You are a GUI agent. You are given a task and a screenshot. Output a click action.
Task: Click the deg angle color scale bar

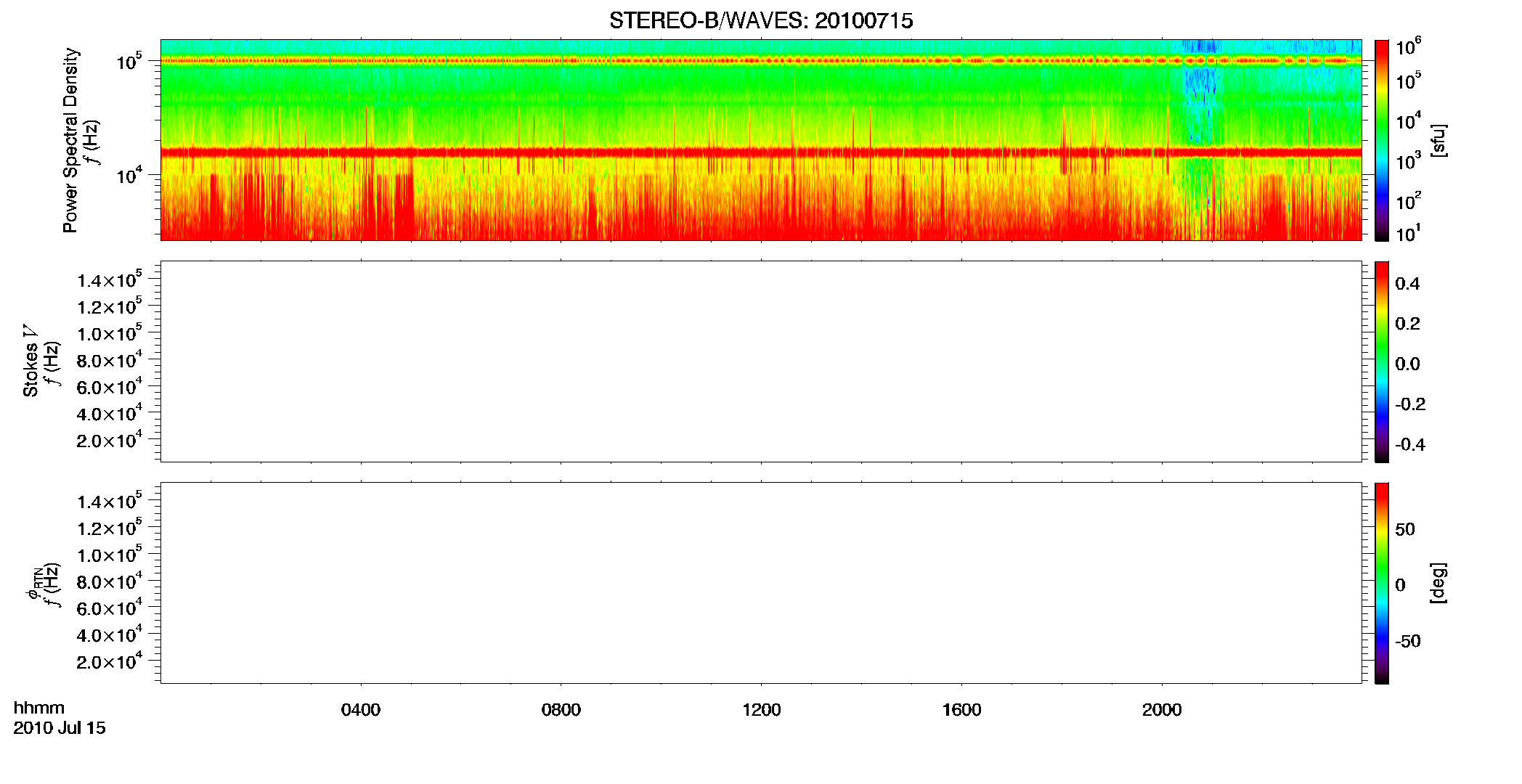click(x=1382, y=583)
